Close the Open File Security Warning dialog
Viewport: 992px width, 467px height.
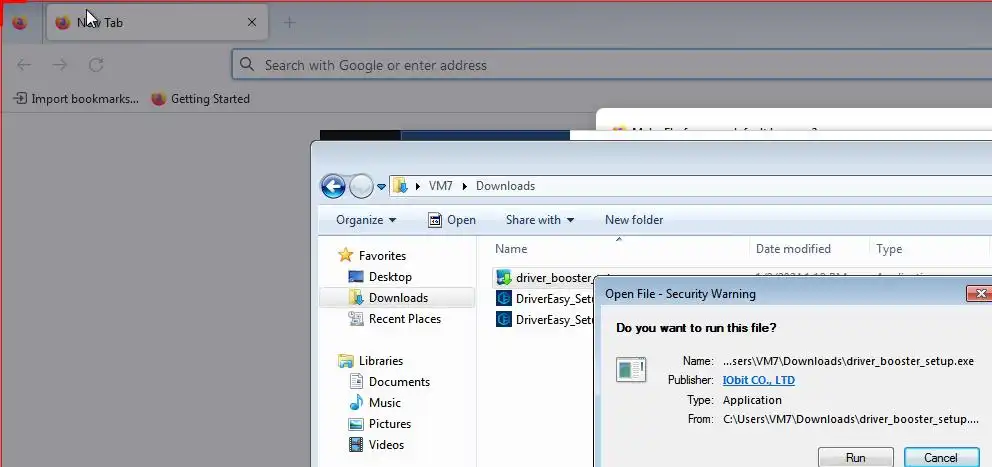point(980,294)
